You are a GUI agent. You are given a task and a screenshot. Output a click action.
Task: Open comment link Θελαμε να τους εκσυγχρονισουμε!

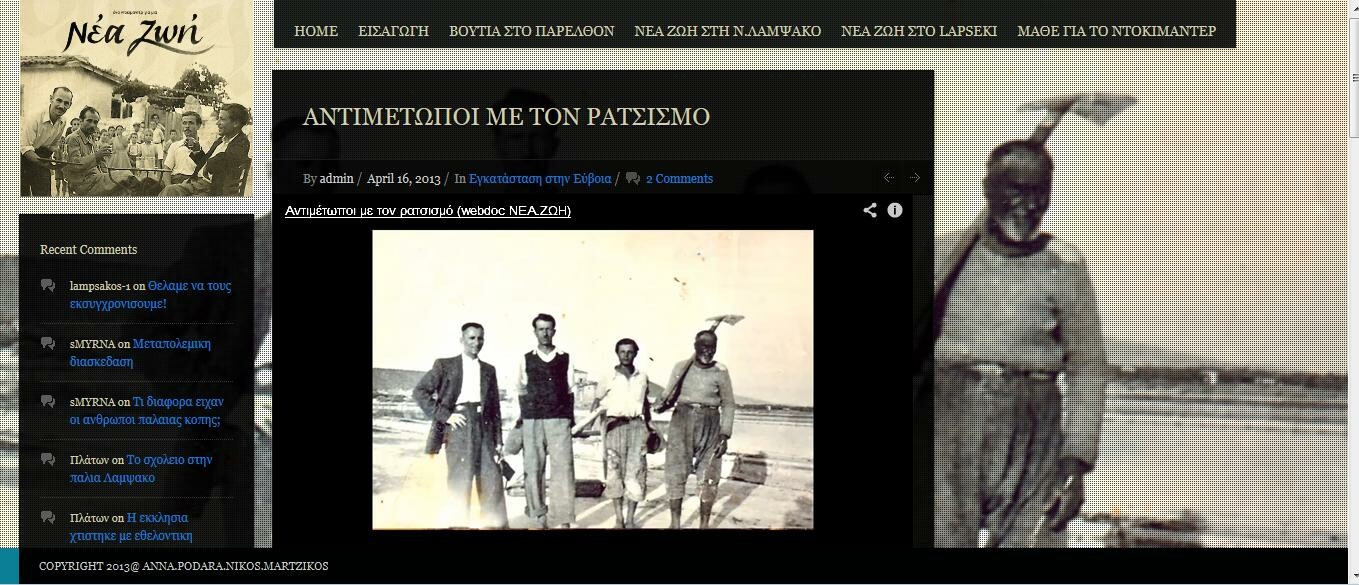(150, 294)
